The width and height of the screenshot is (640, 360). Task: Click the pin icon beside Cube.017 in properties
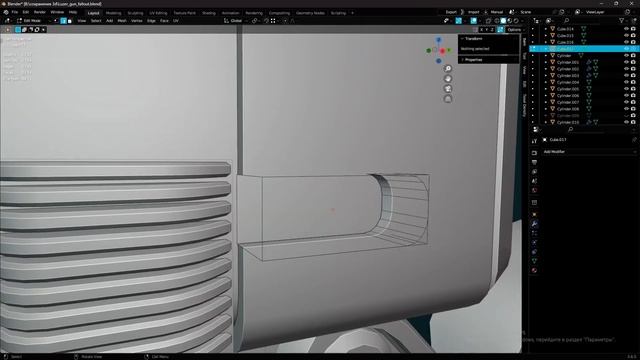coord(634,140)
